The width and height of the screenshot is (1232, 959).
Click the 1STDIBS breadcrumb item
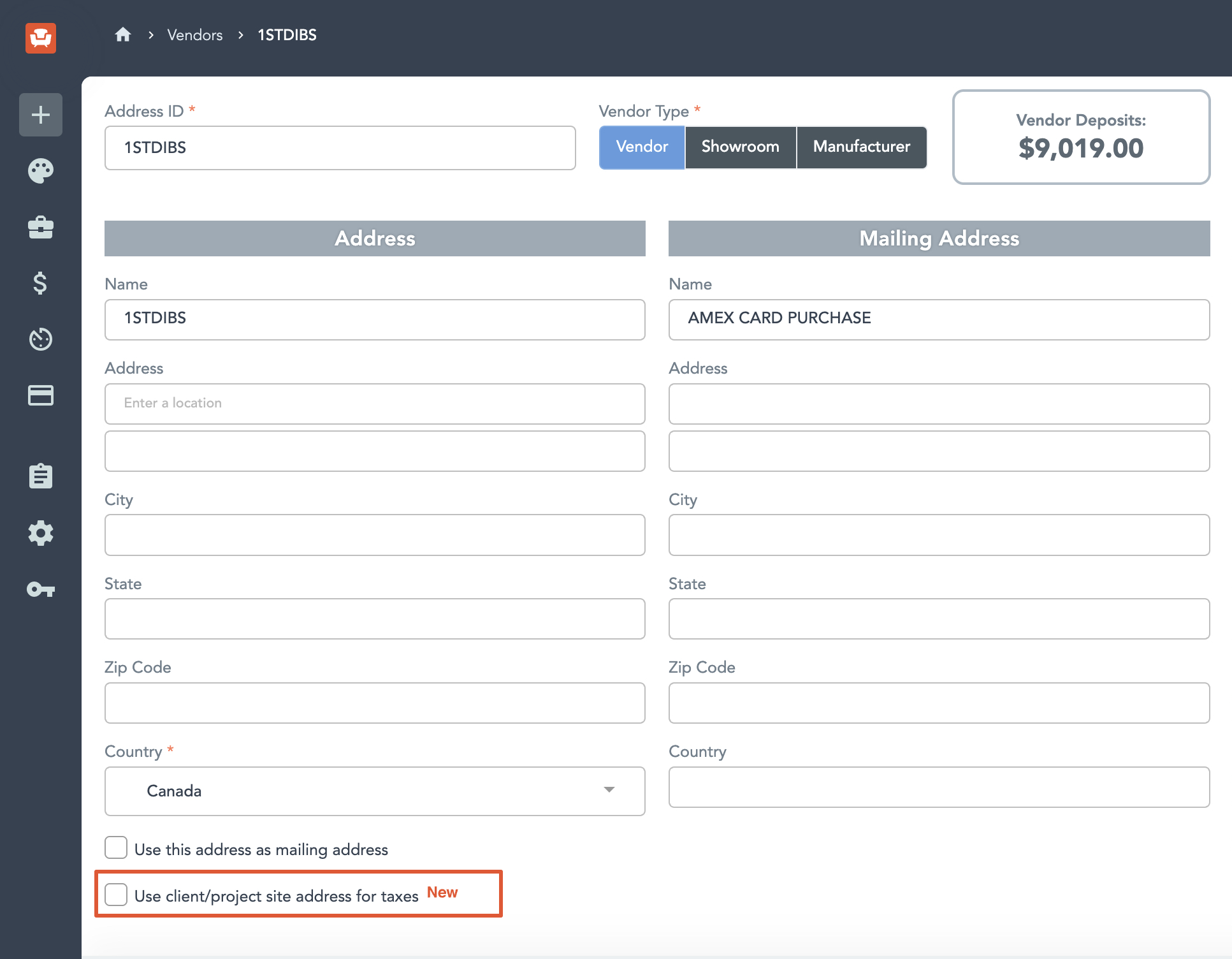coord(287,35)
